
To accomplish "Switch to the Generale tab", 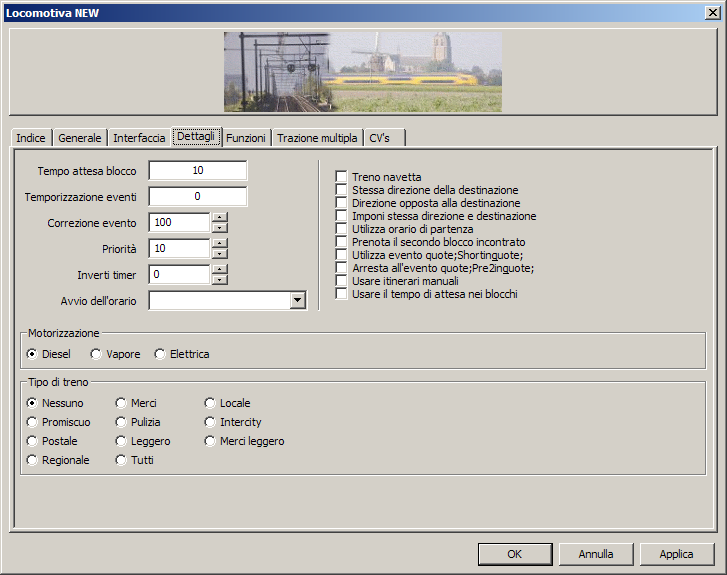I will [80, 138].
